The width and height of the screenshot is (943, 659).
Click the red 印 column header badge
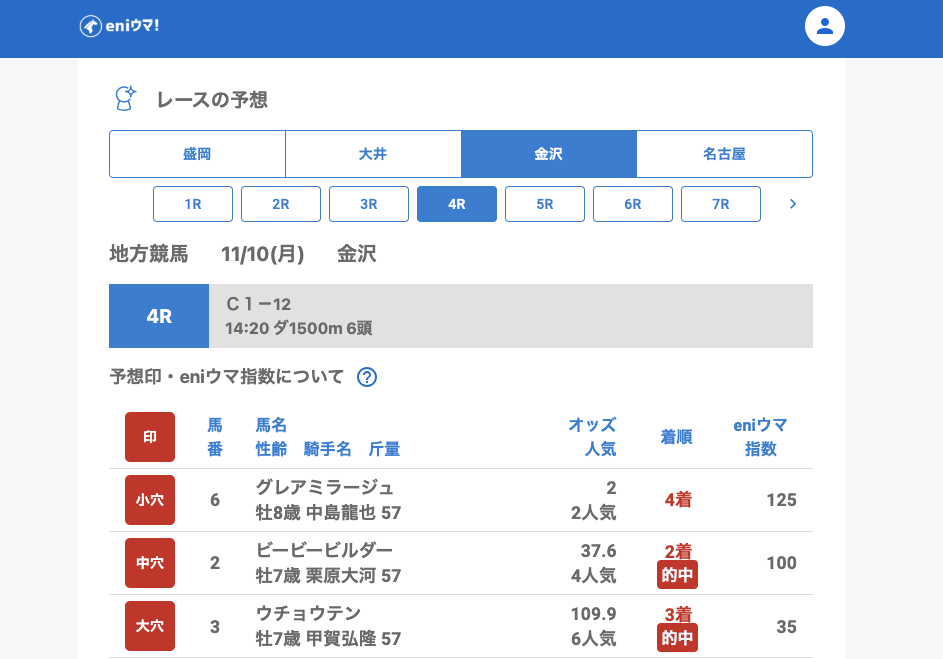tap(150, 437)
